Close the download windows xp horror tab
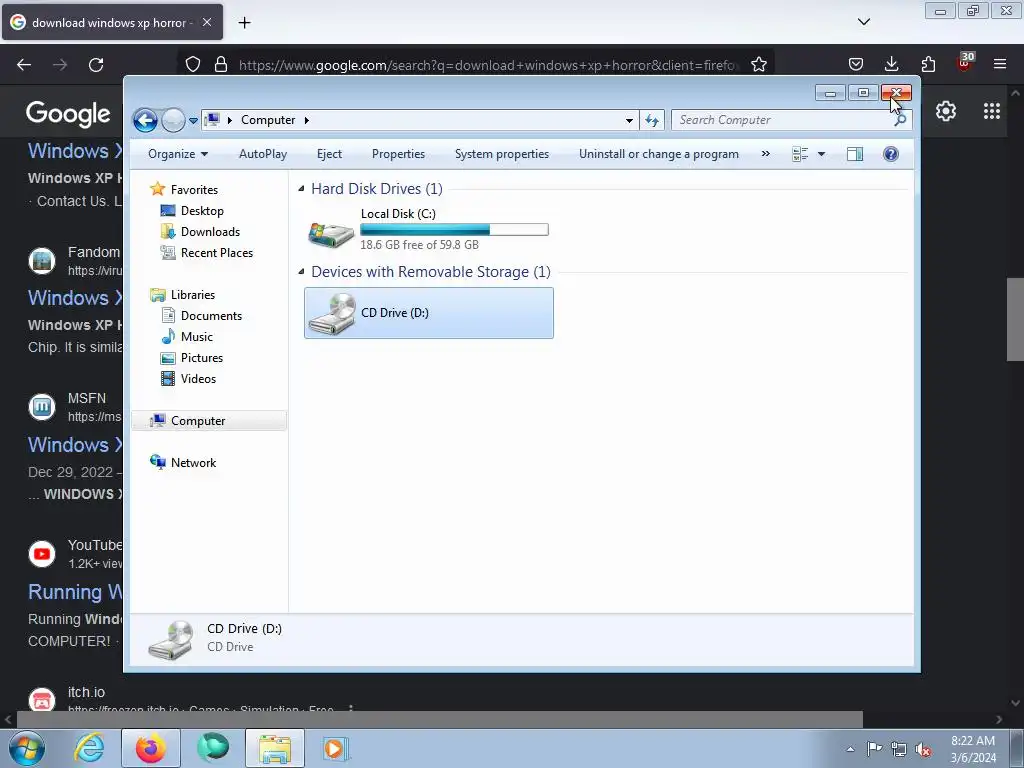Viewport: 1024px width, 768px height. pyautogui.click(x=207, y=22)
